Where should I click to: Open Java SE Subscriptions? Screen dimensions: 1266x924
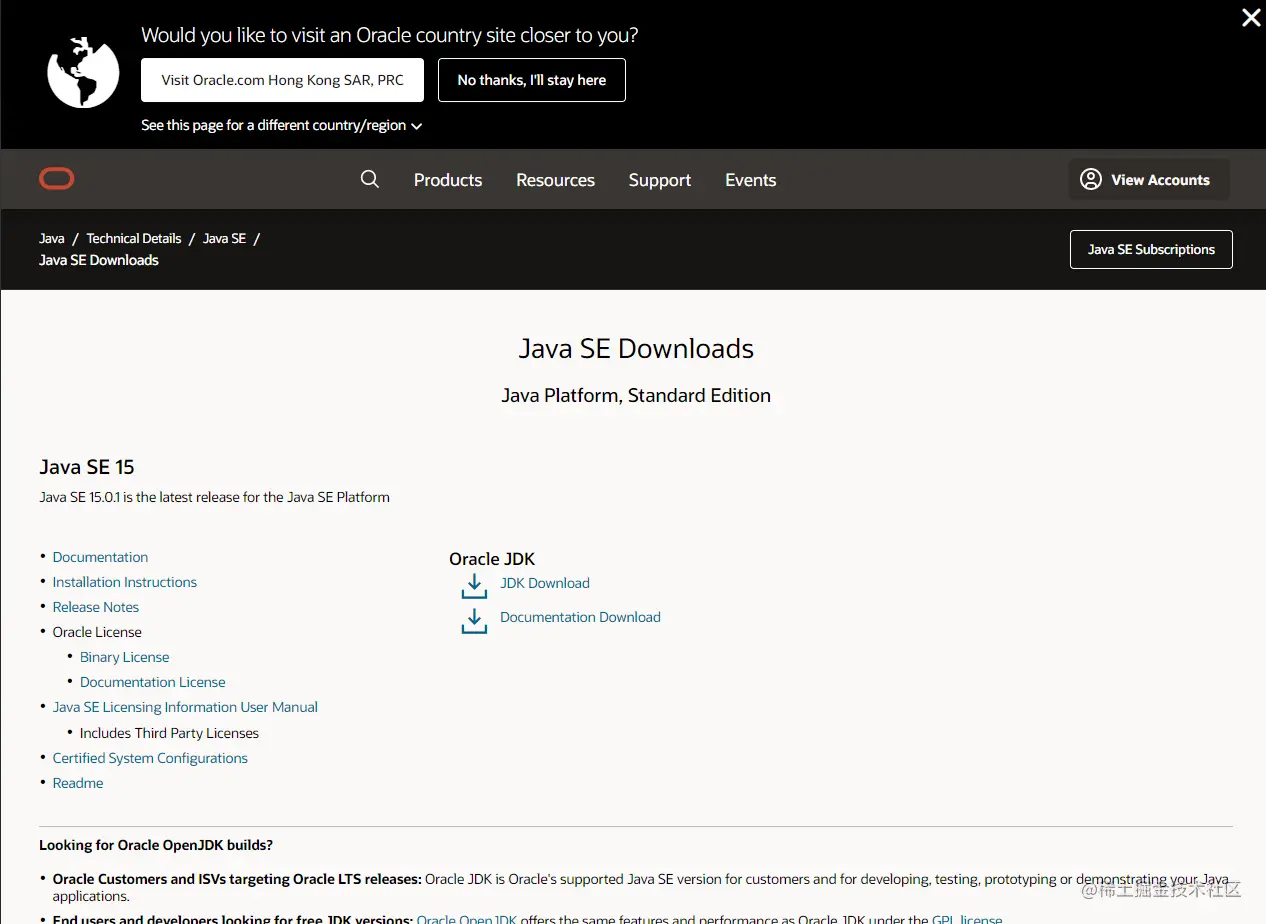(x=1151, y=250)
